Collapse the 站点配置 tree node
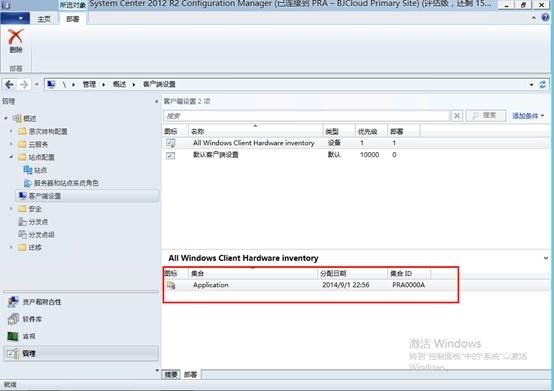Viewport: 554px width, 391px height. [11, 157]
